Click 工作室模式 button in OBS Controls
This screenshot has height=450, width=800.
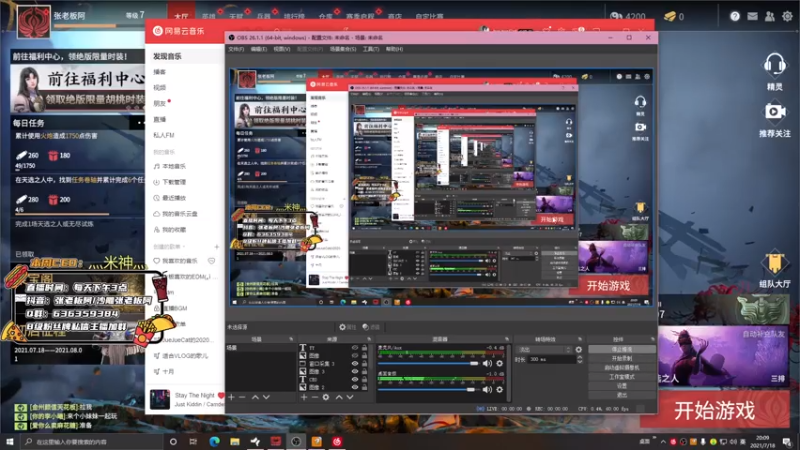point(622,377)
